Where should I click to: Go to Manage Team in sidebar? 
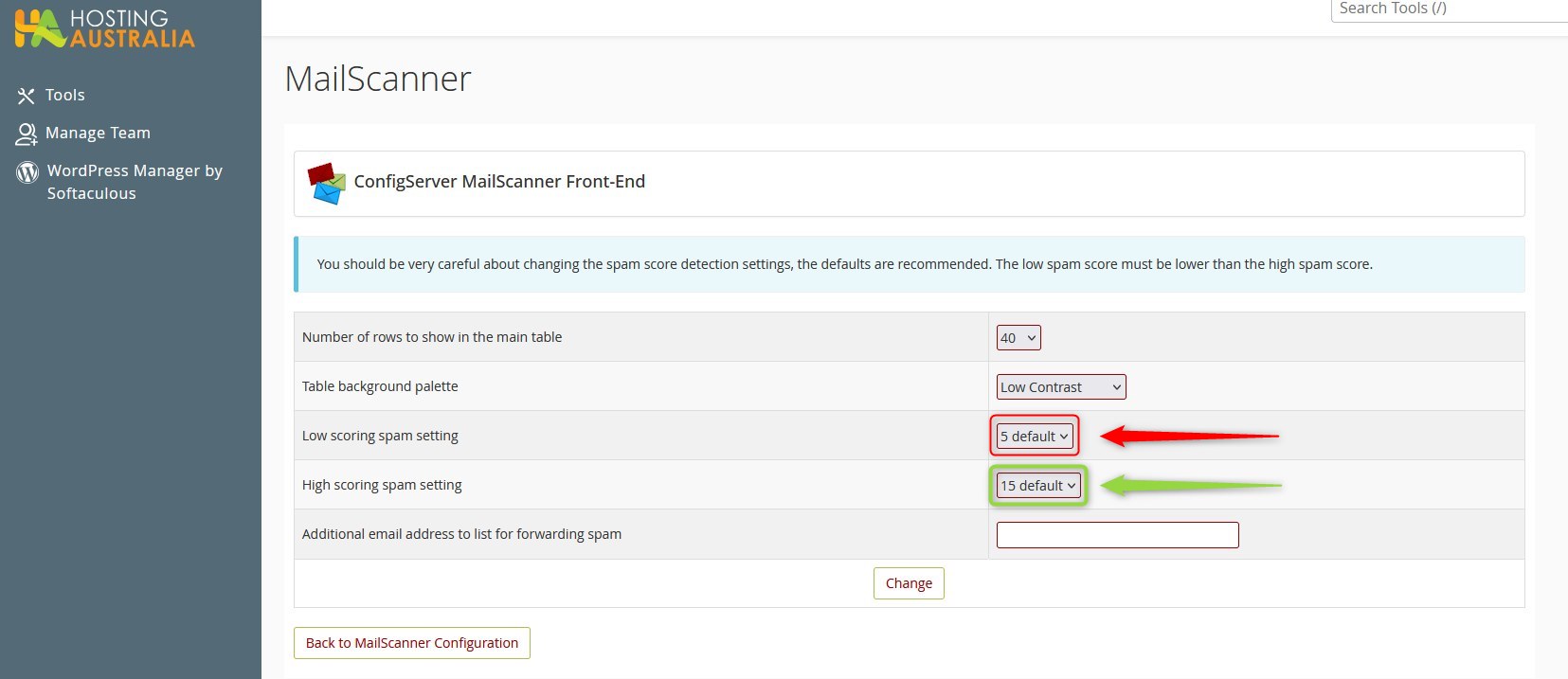pos(98,133)
